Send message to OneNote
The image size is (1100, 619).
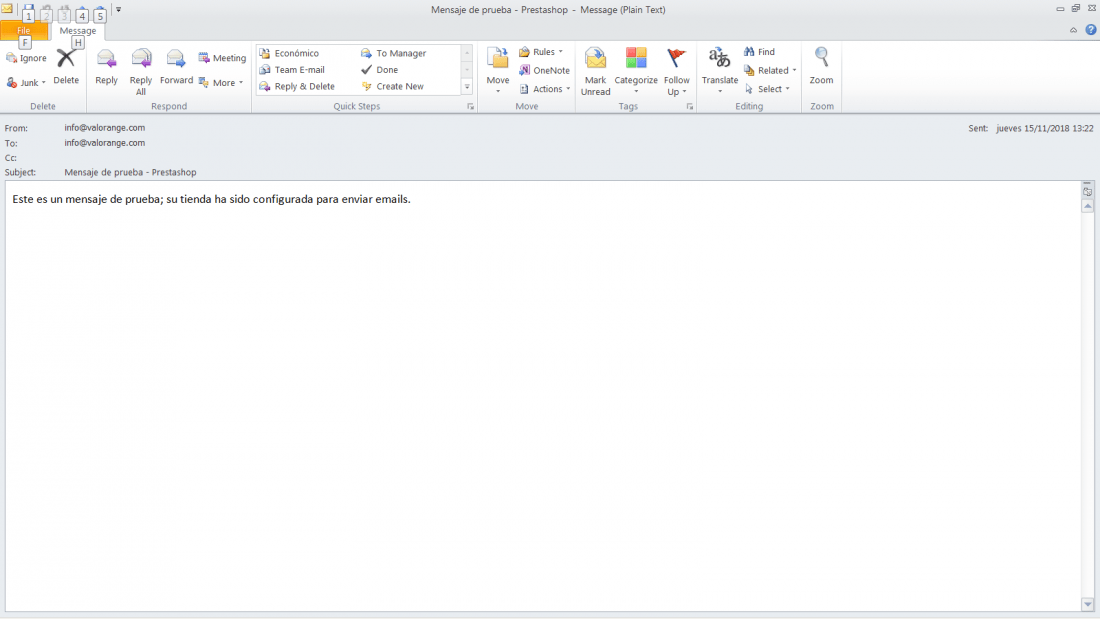[544, 70]
